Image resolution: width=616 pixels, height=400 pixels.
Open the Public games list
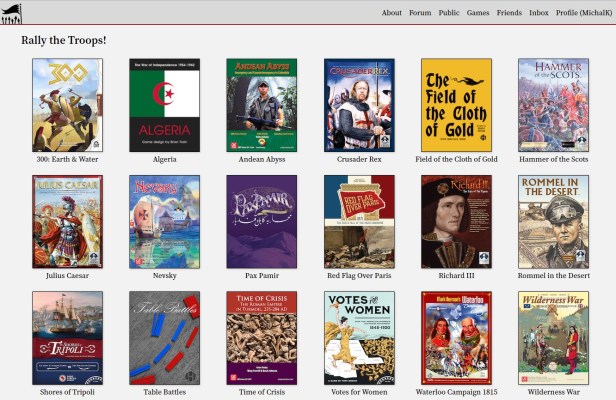pyautogui.click(x=449, y=13)
